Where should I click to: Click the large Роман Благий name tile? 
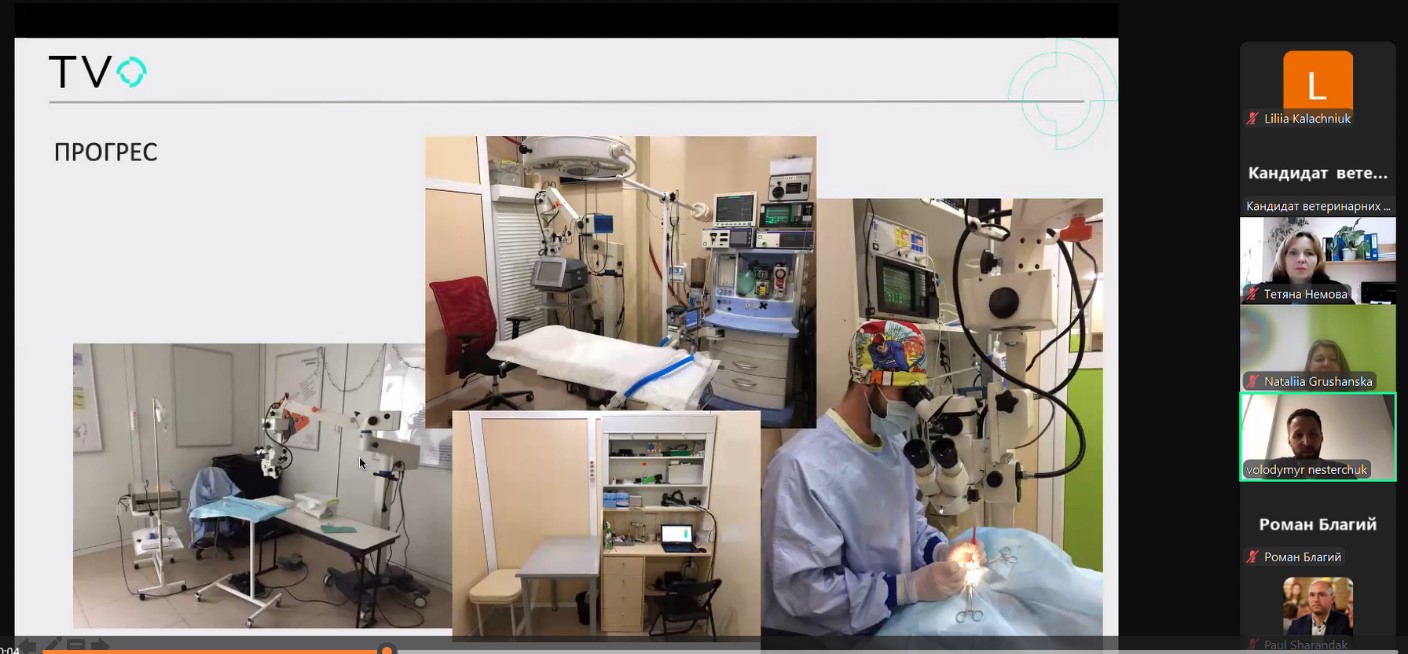[x=1318, y=524]
